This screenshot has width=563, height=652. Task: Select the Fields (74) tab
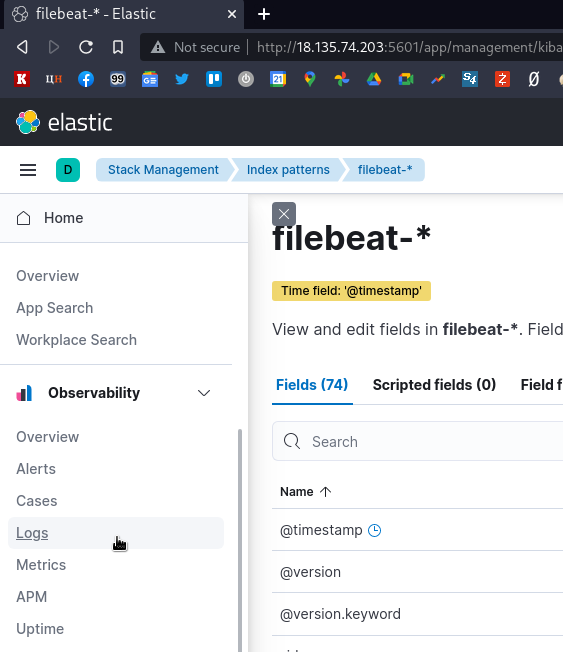(312, 385)
